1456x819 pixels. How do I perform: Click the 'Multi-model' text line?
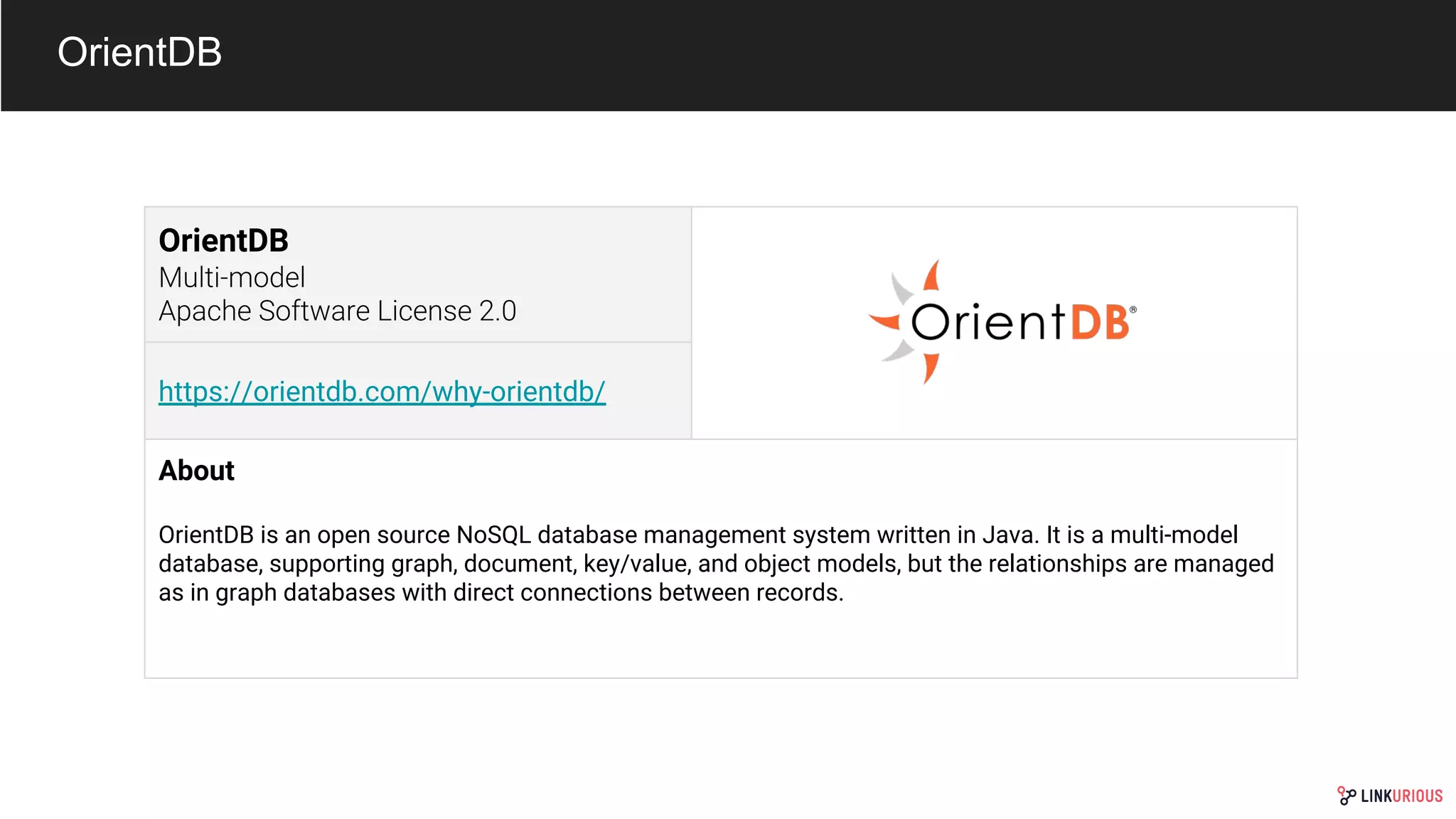coord(232,277)
